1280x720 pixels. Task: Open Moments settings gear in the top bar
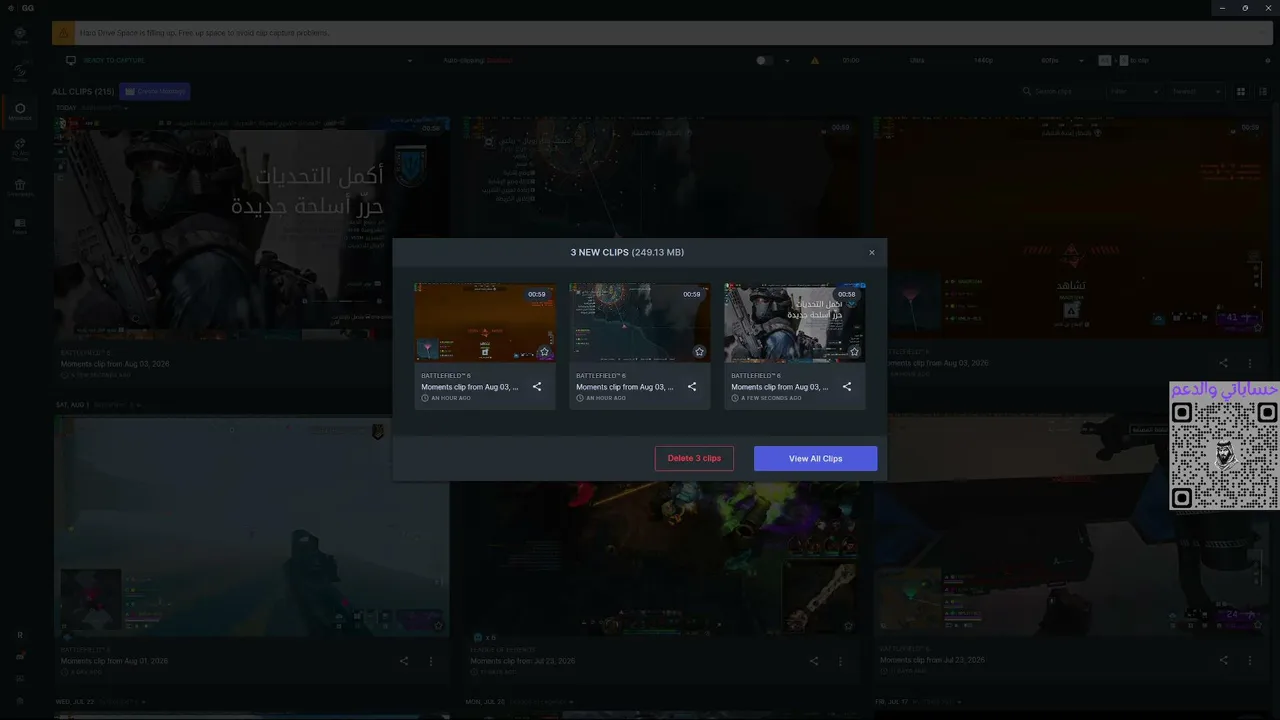1268,61
